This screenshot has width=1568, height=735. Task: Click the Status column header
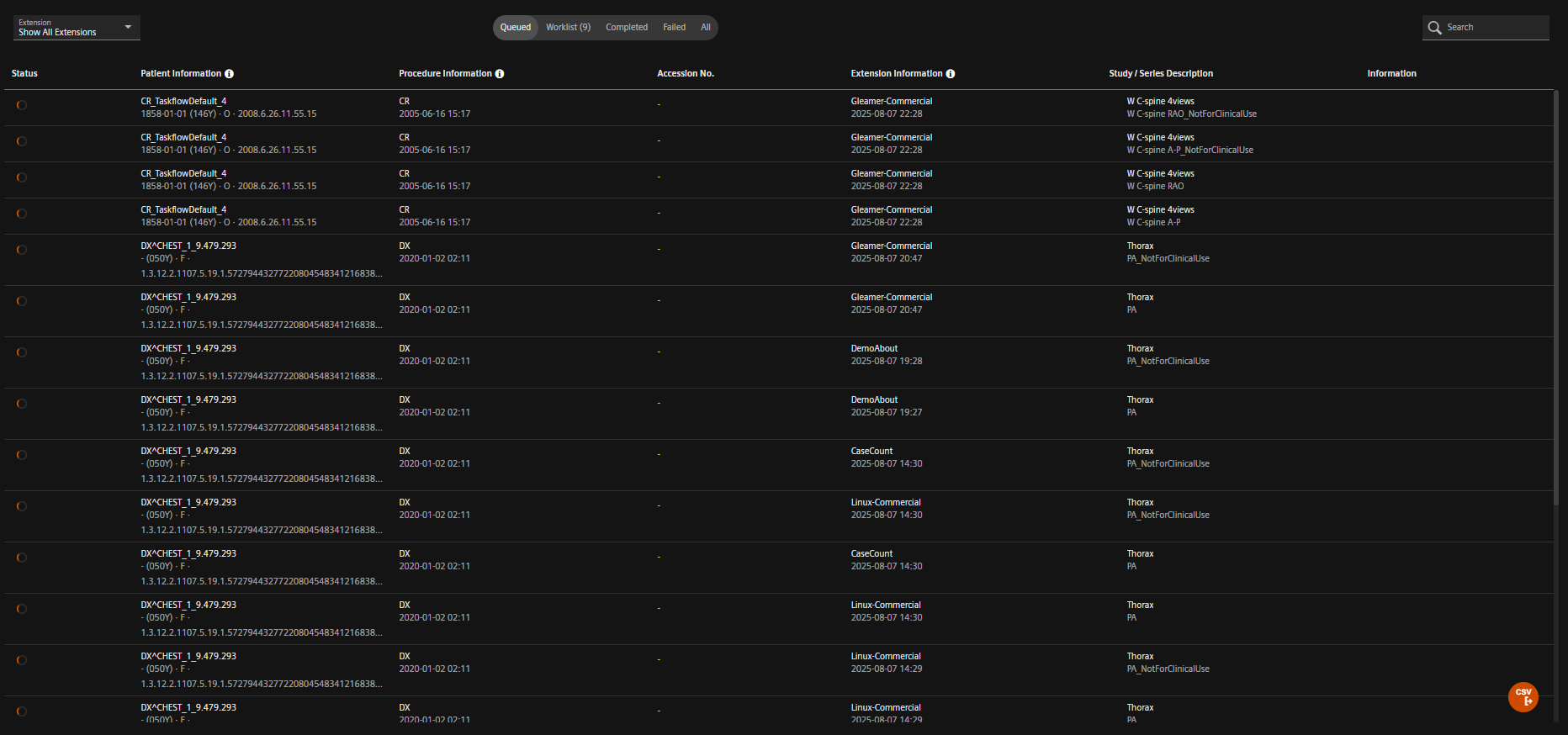click(24, 74)
